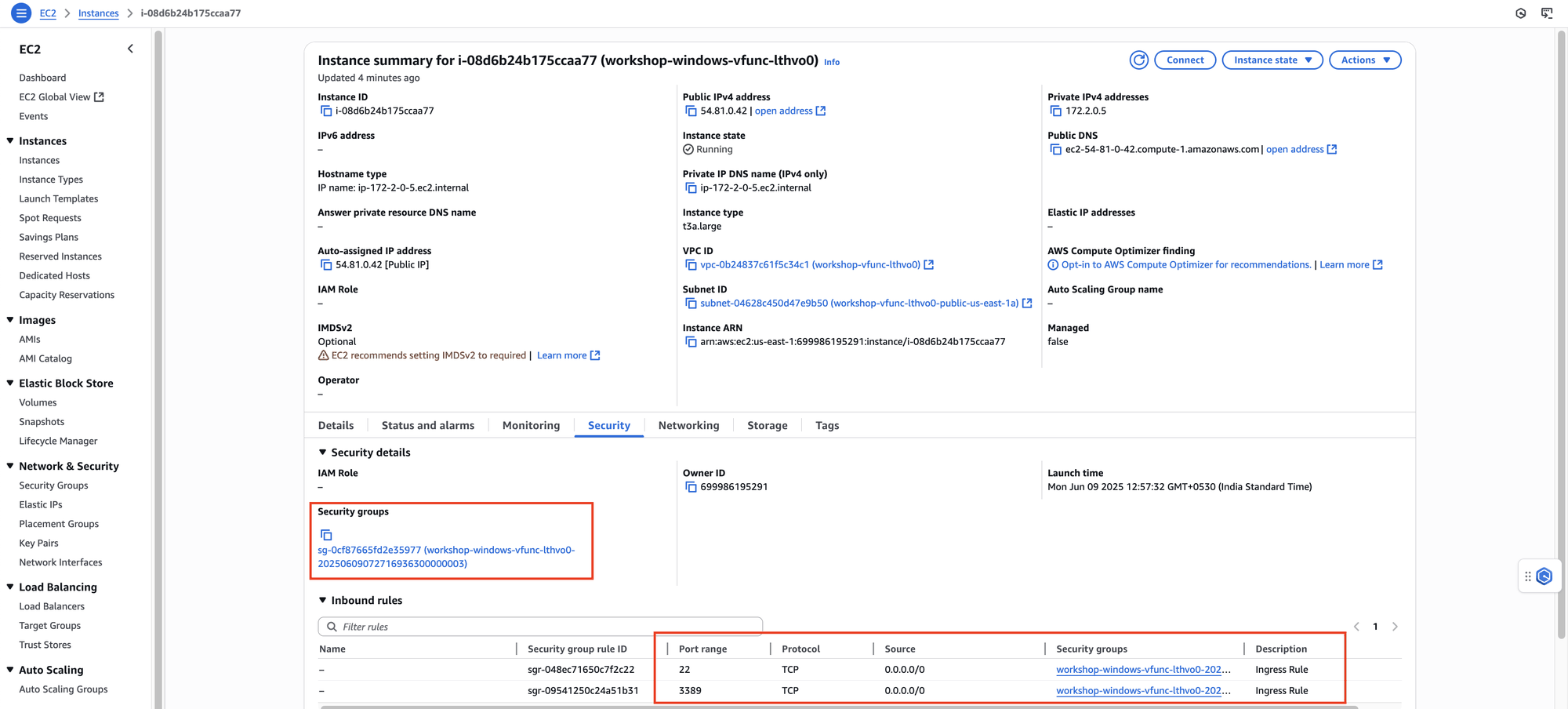This screenshot has width=1568, height=709.
Task: Switch to the Details tab
Action: pos(336,425)
